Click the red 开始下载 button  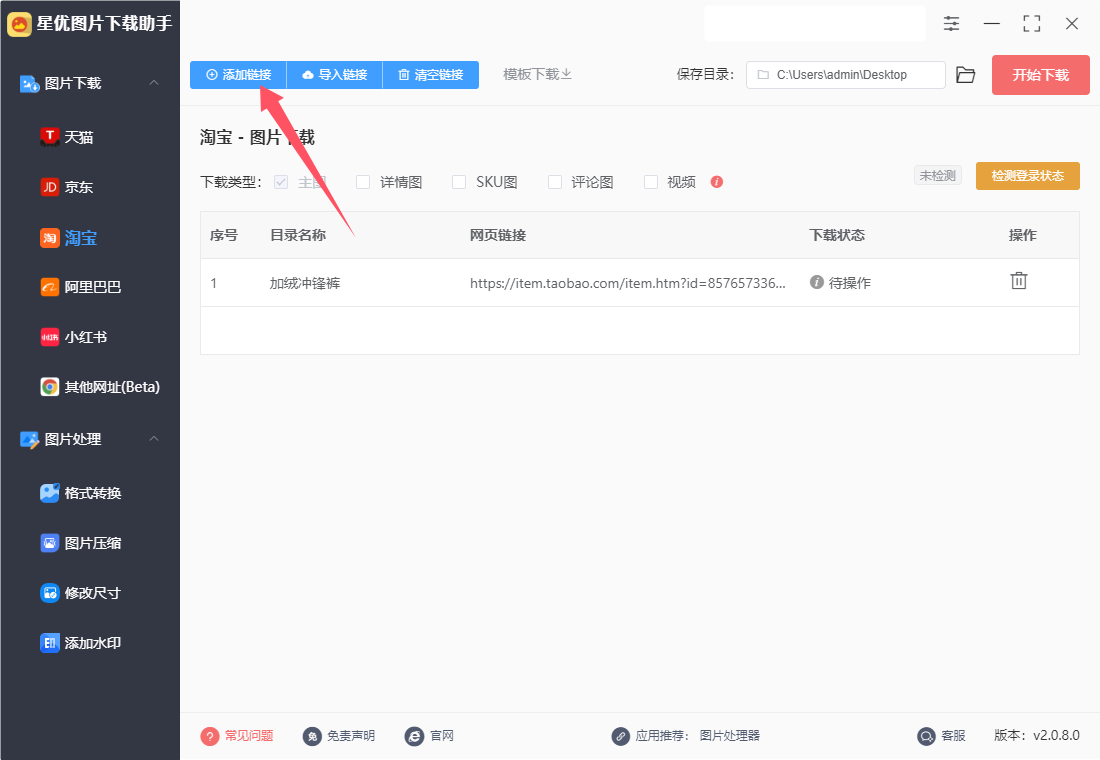[1040, 75]
